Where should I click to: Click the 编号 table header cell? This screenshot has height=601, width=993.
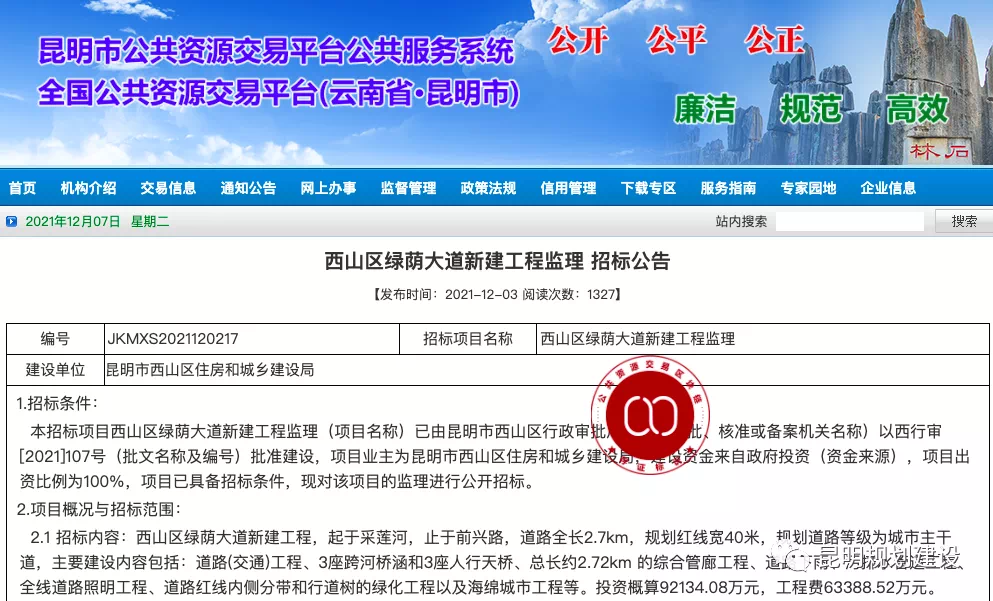point(55,339)
